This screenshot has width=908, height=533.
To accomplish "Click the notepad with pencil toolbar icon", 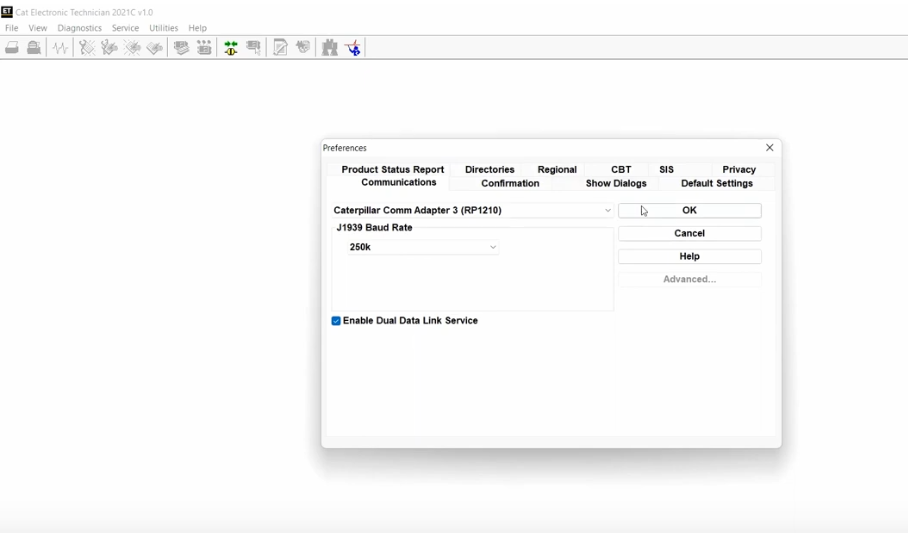I will pyautogui.click(x=280, y=48).
